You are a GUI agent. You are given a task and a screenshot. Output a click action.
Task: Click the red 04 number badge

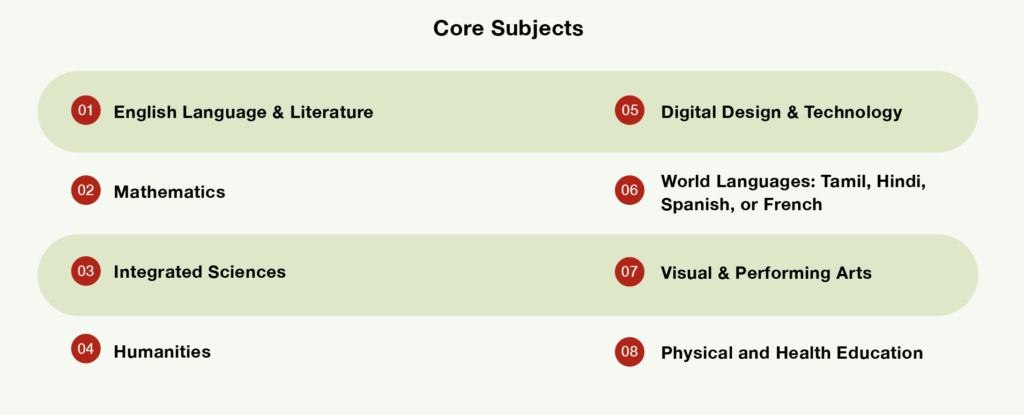pyautogui.click(x=86, y=348)
